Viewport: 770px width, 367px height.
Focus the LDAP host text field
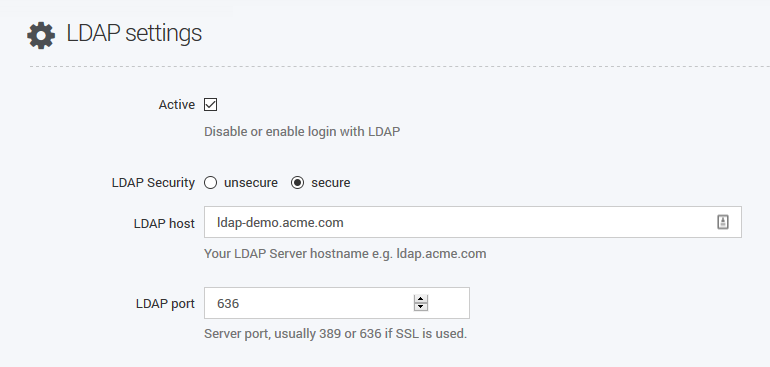coord(473,222)
